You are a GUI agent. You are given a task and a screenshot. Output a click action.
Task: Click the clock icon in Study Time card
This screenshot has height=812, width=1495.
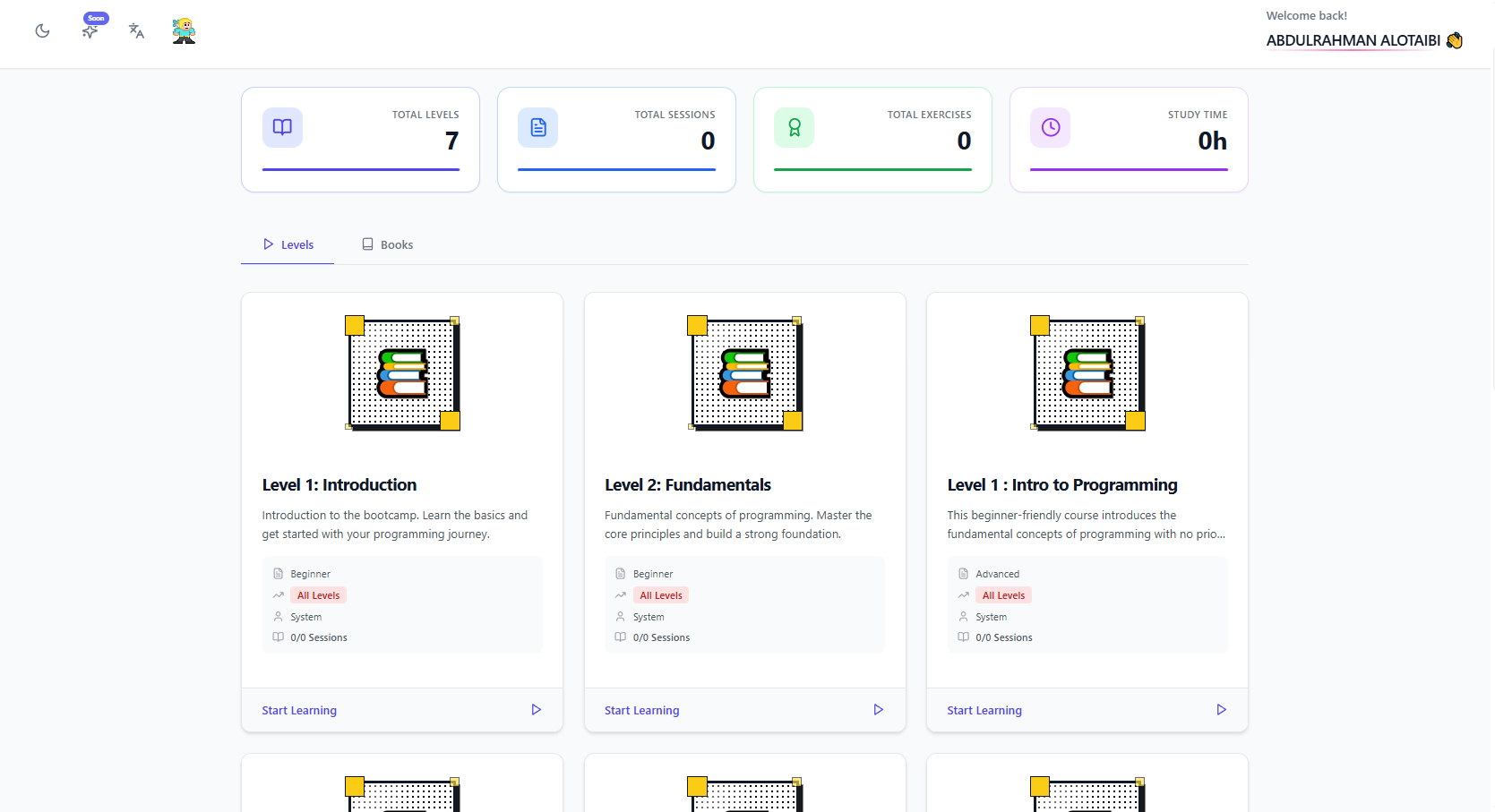1050,127
